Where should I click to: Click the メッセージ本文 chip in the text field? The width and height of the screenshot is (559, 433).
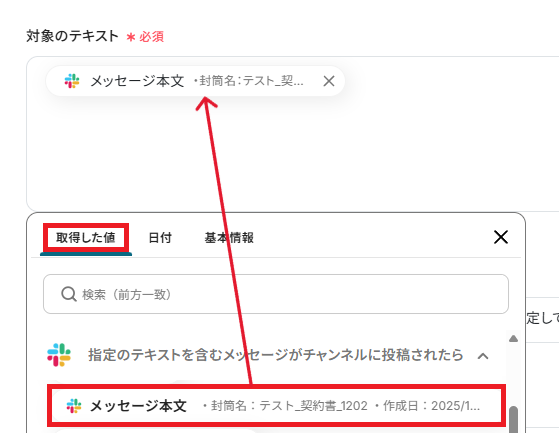195,81
